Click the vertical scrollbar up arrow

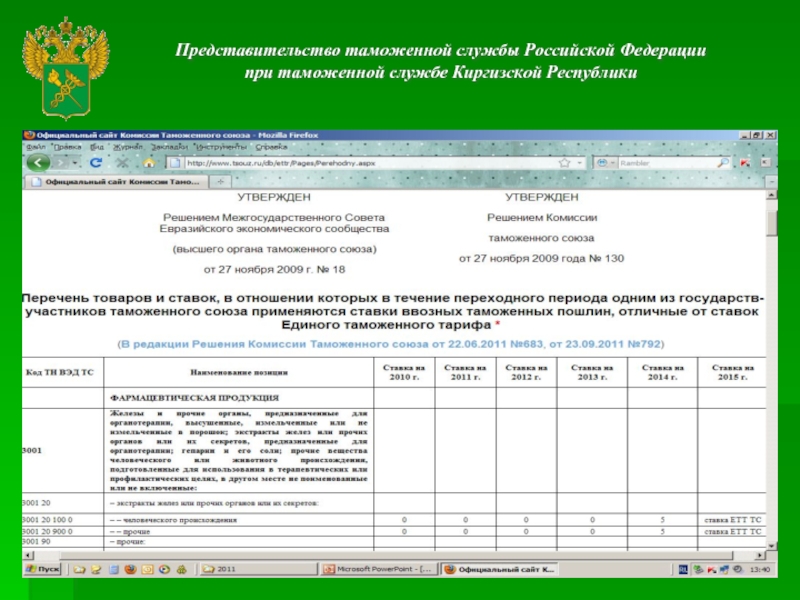tap(772, 195)
